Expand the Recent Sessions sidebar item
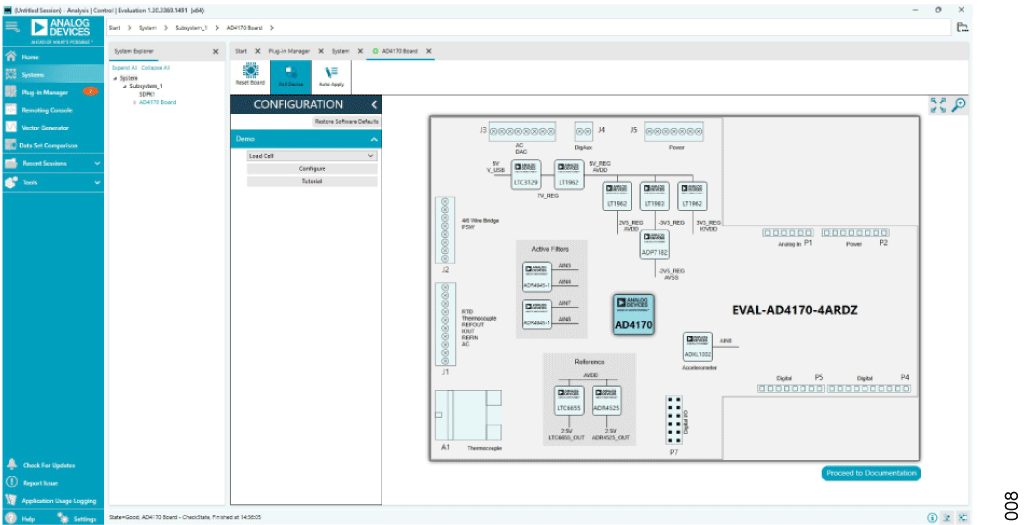 [x=54, y=163]
